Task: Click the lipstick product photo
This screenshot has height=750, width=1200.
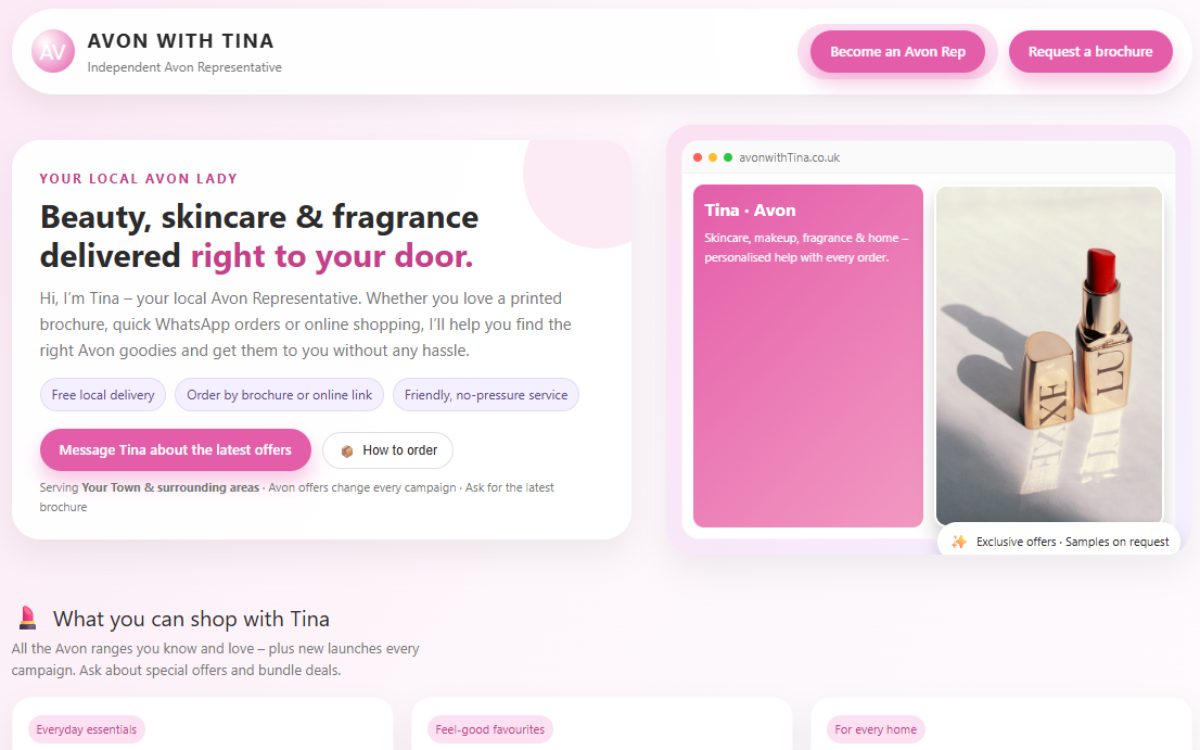Action: point(1049,355)
